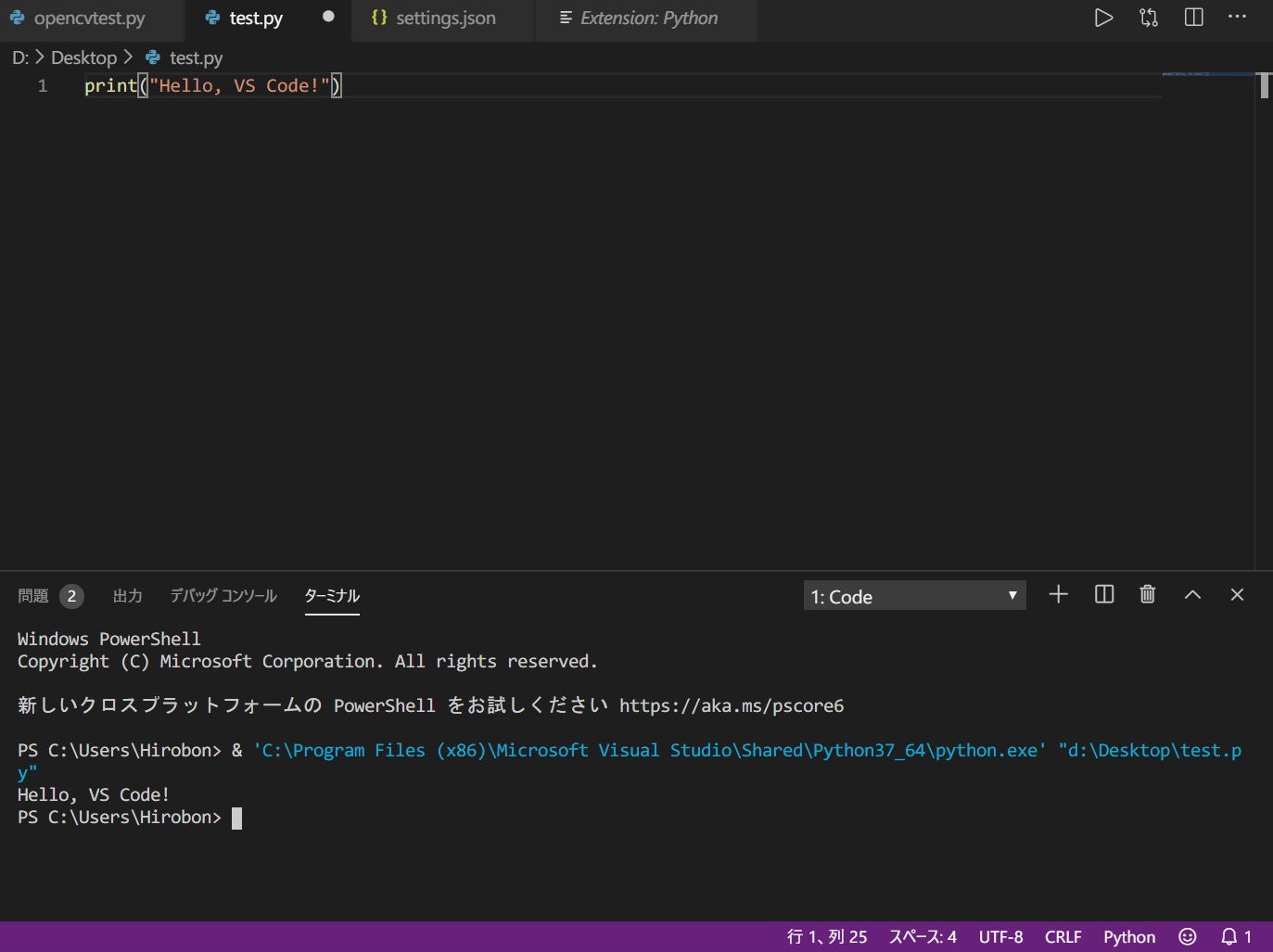Screen dimensions: 1273x952
Task: Expand the 'D:' breadcrumb segment
Action: point(20,57)
